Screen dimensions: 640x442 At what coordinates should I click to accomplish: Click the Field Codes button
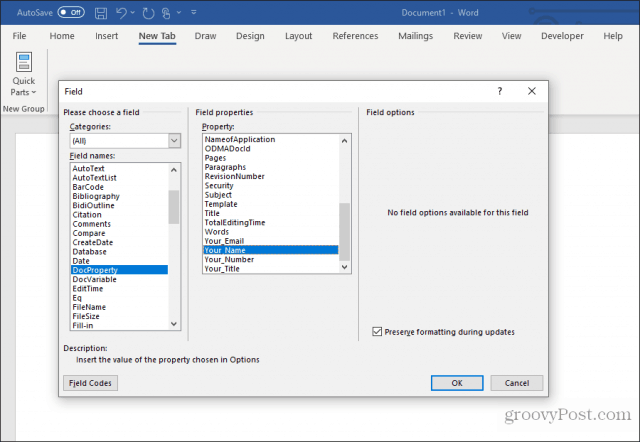90,383
